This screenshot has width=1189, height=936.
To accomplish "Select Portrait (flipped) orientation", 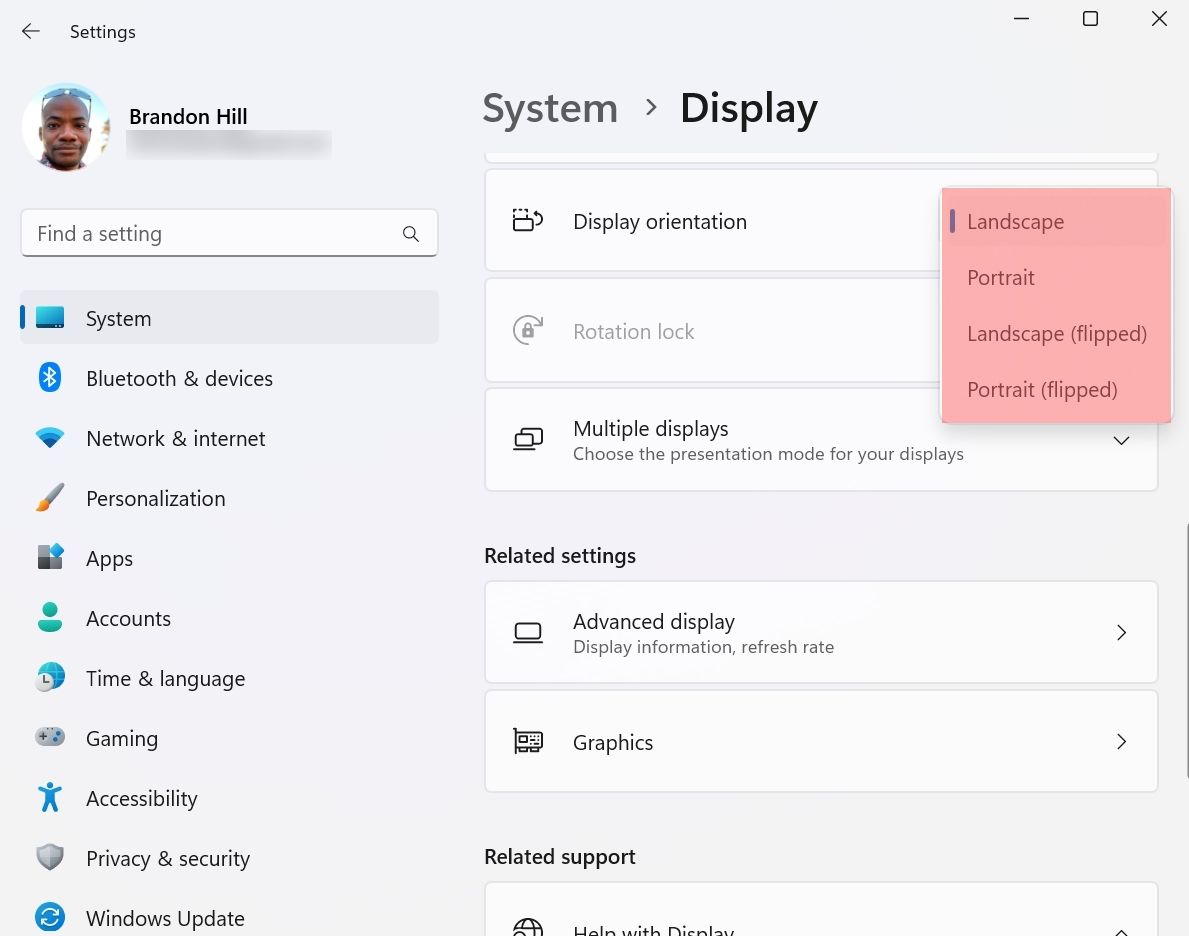I will (1042, 389).
